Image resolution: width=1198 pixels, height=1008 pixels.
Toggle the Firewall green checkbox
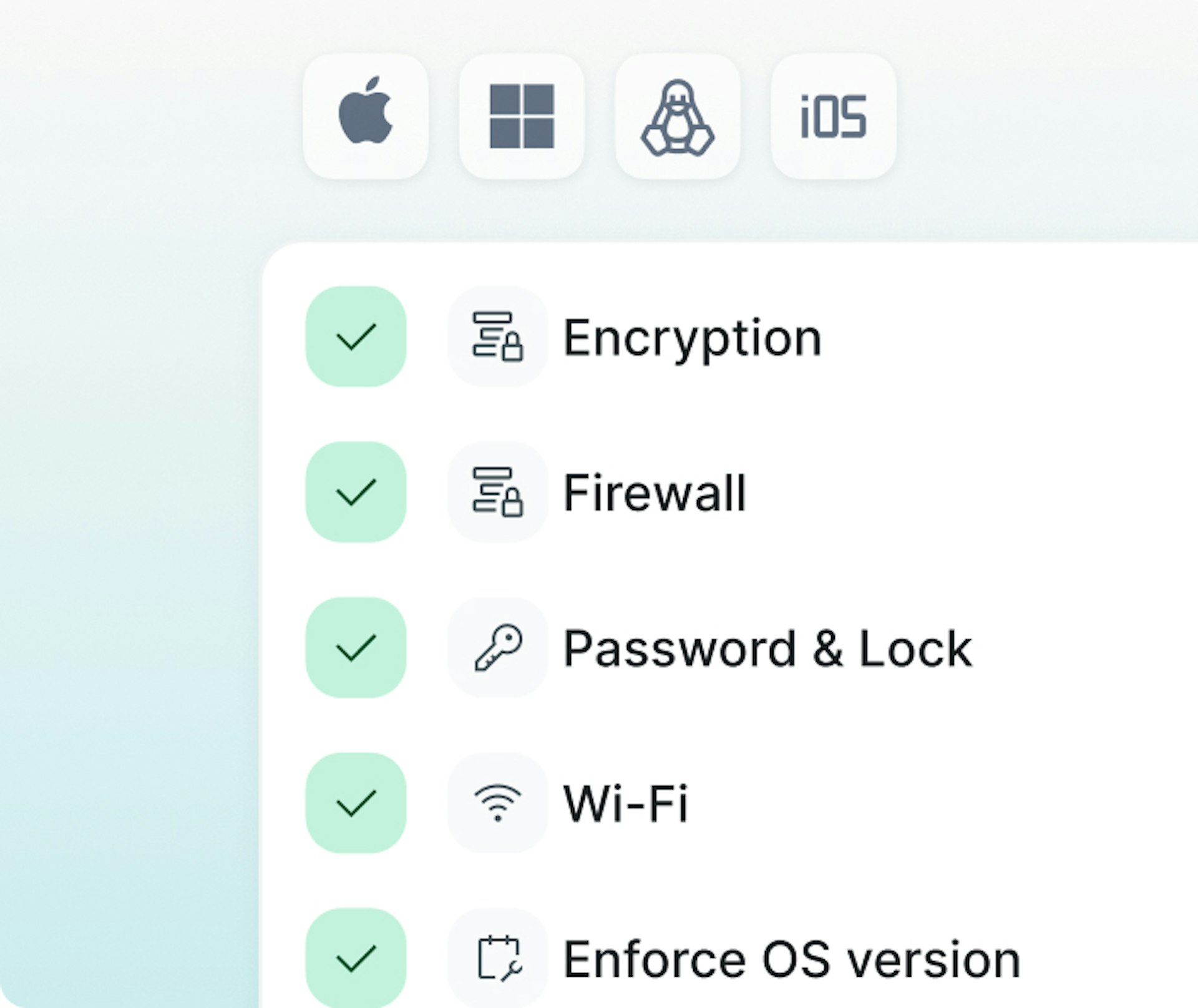[356, 492]
